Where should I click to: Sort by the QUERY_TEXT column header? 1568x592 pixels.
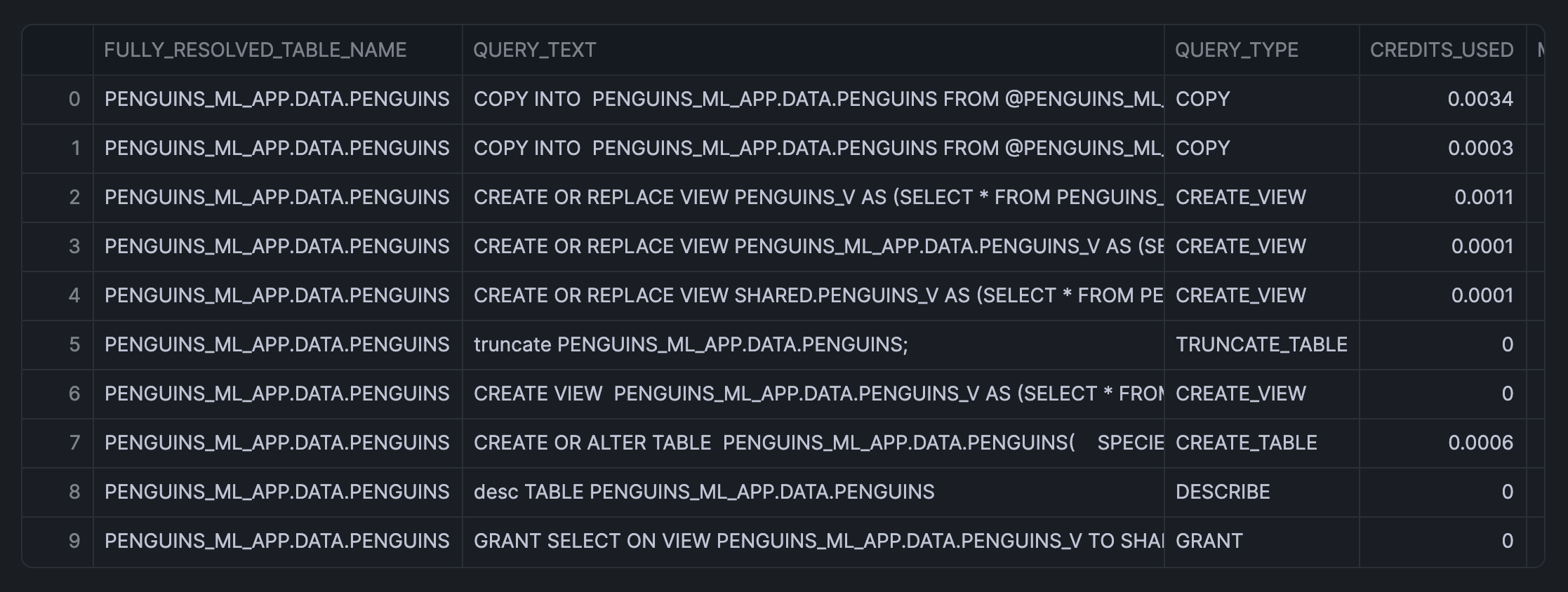coord(535,50)
